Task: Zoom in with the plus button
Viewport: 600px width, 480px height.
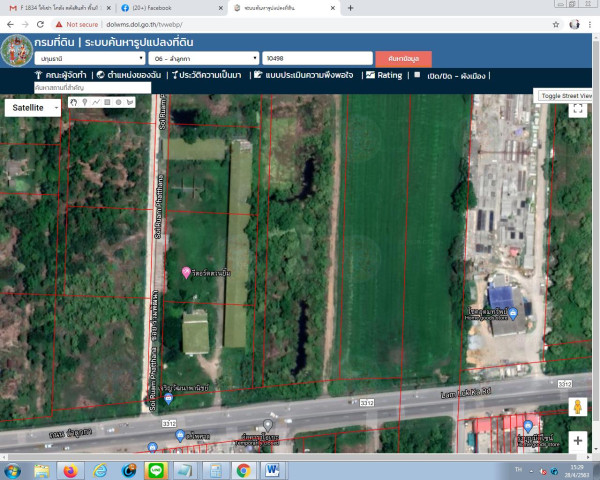Action: point(578,440)
